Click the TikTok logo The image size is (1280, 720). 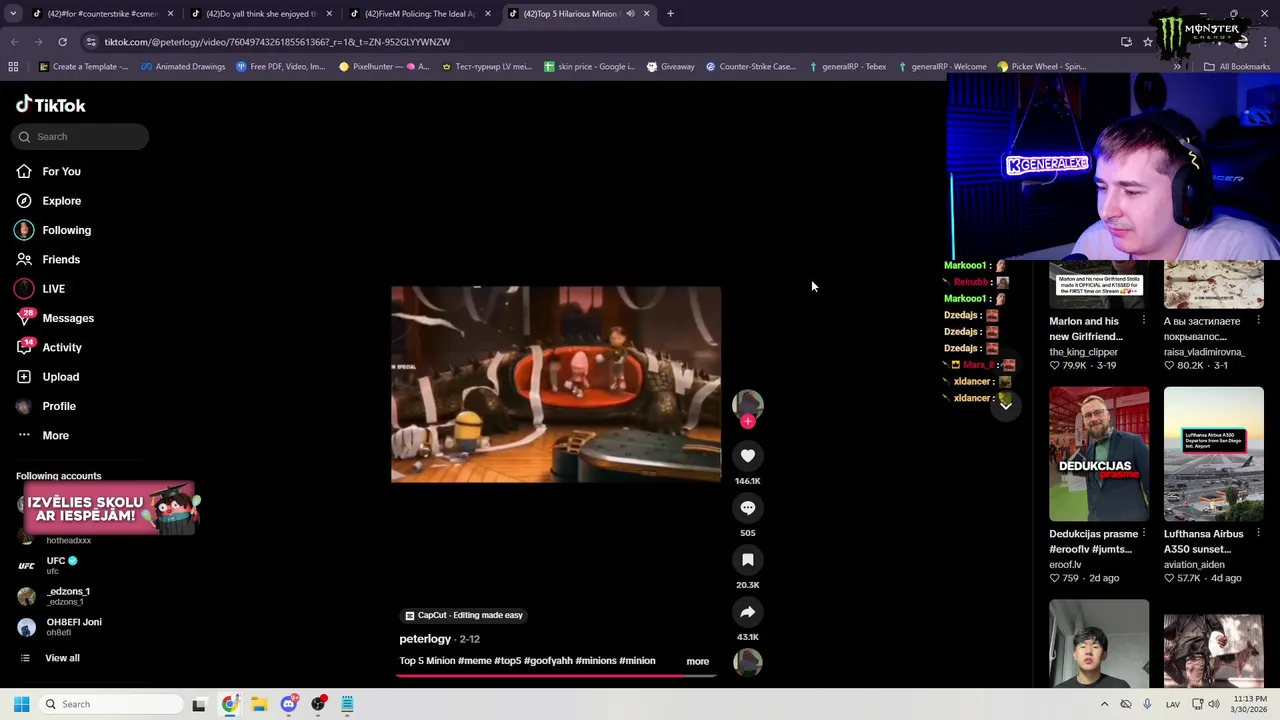(x=50, y=105)
